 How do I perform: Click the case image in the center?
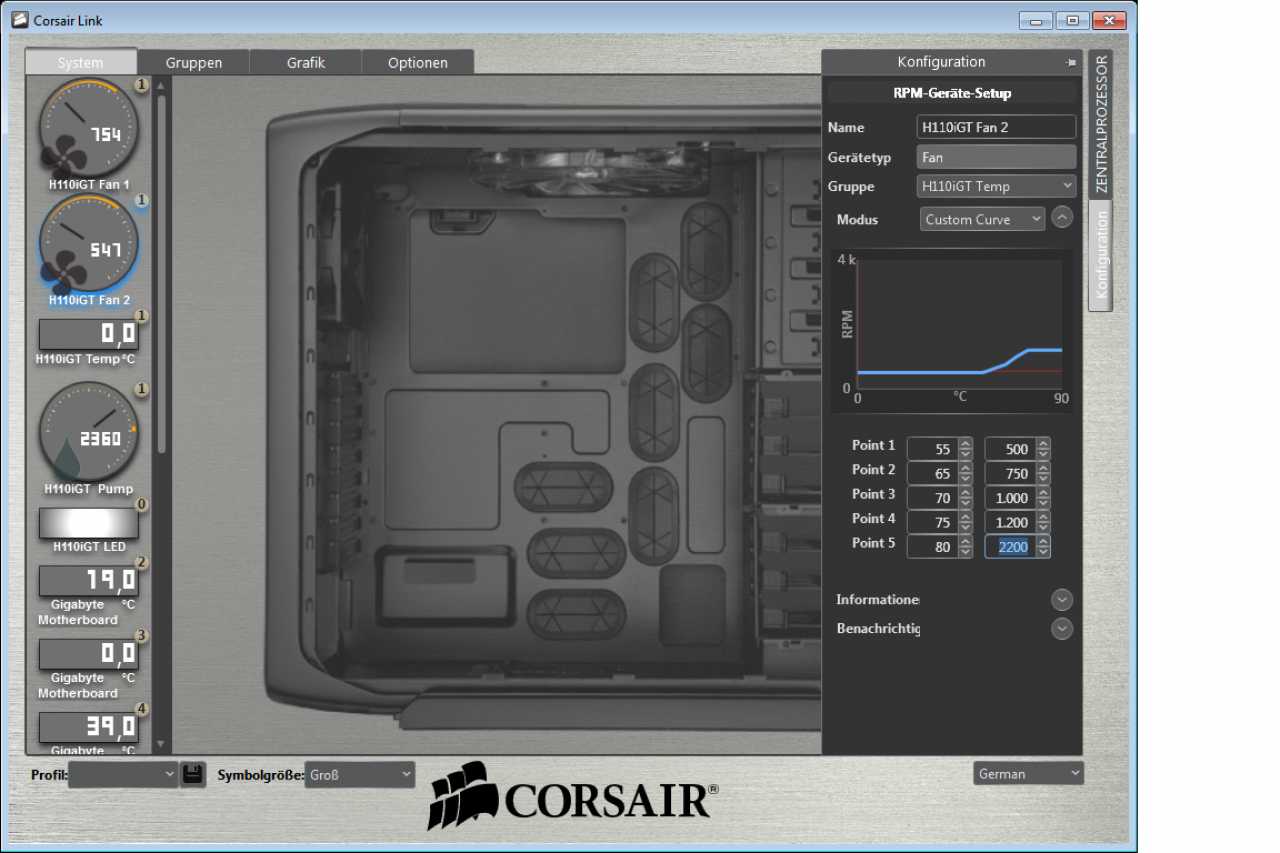[x=545, y=415]
